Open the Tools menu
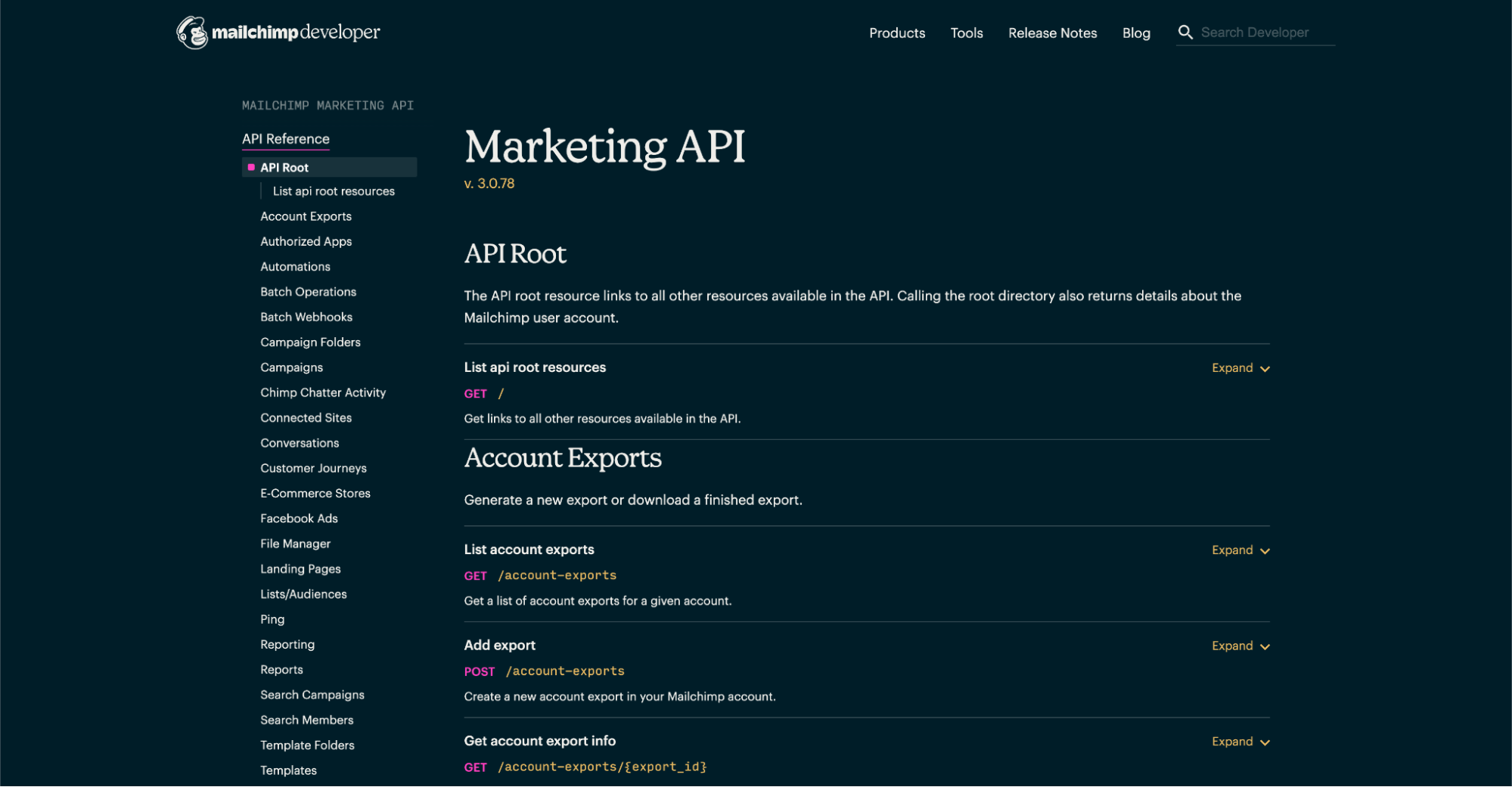This screenshot has width=1512, height=787. pos(966,33)
